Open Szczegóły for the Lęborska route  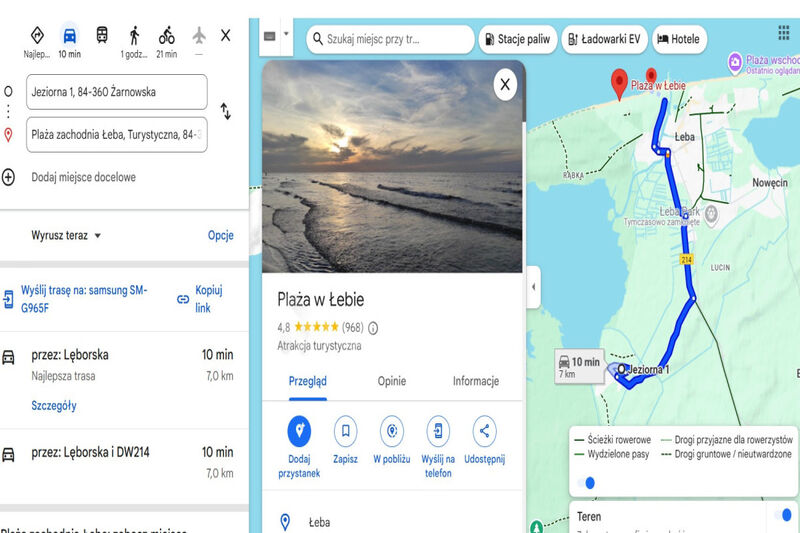(54, 405)
